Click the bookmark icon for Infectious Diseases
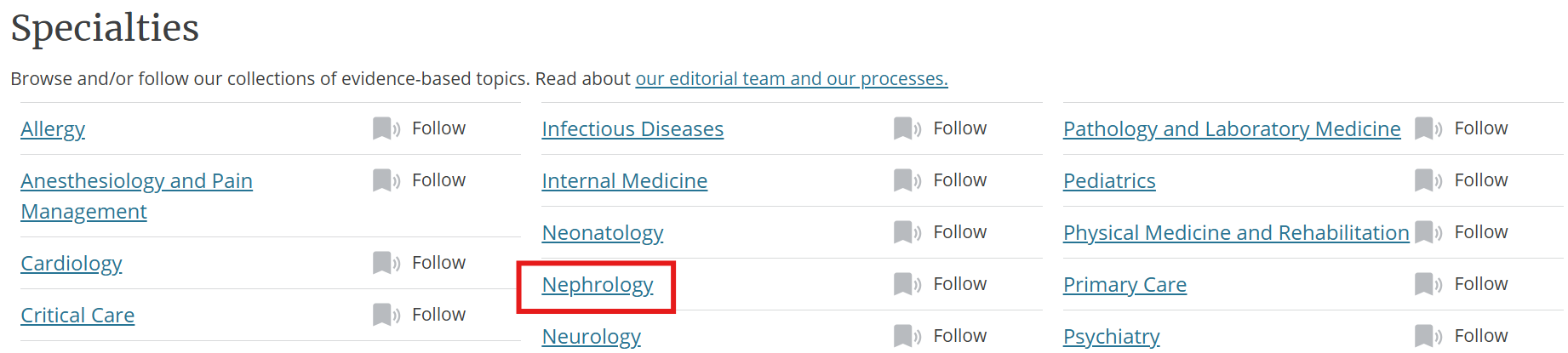This screenshot has width=1568, height=353. point(907,128)
